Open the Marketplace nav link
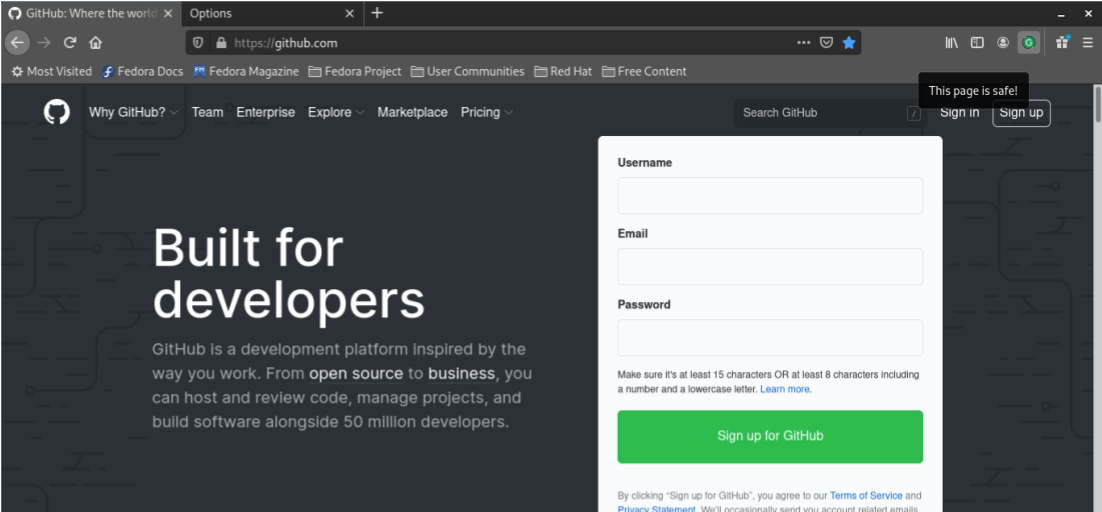Image resolution: width=1102 pixels, height=512 pixels. coord(413,112)
